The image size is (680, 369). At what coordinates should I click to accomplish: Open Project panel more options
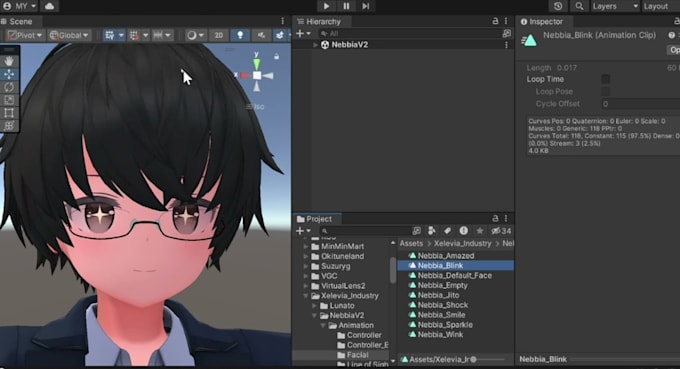506,219
